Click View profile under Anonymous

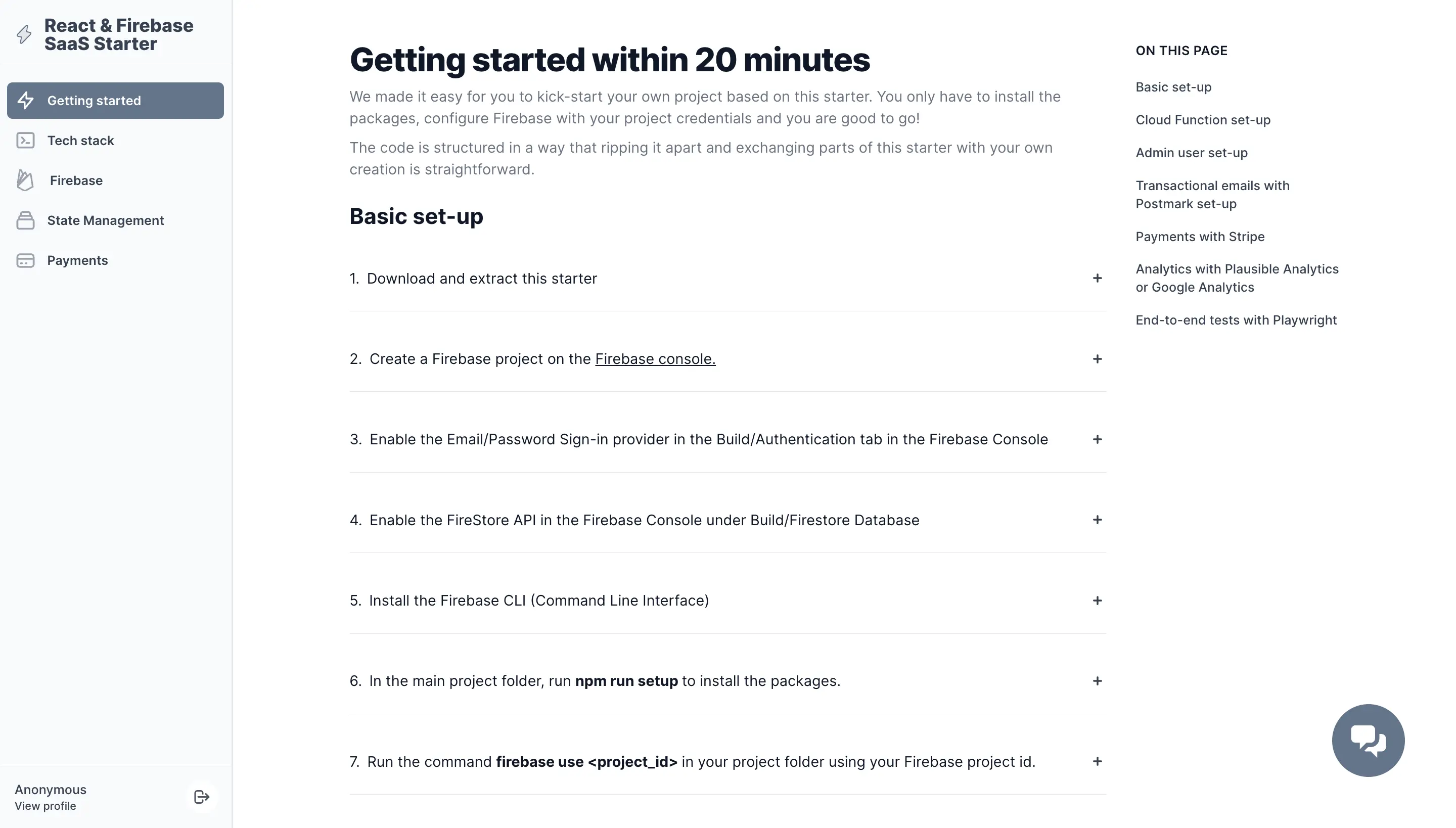[x=45, y=806]
